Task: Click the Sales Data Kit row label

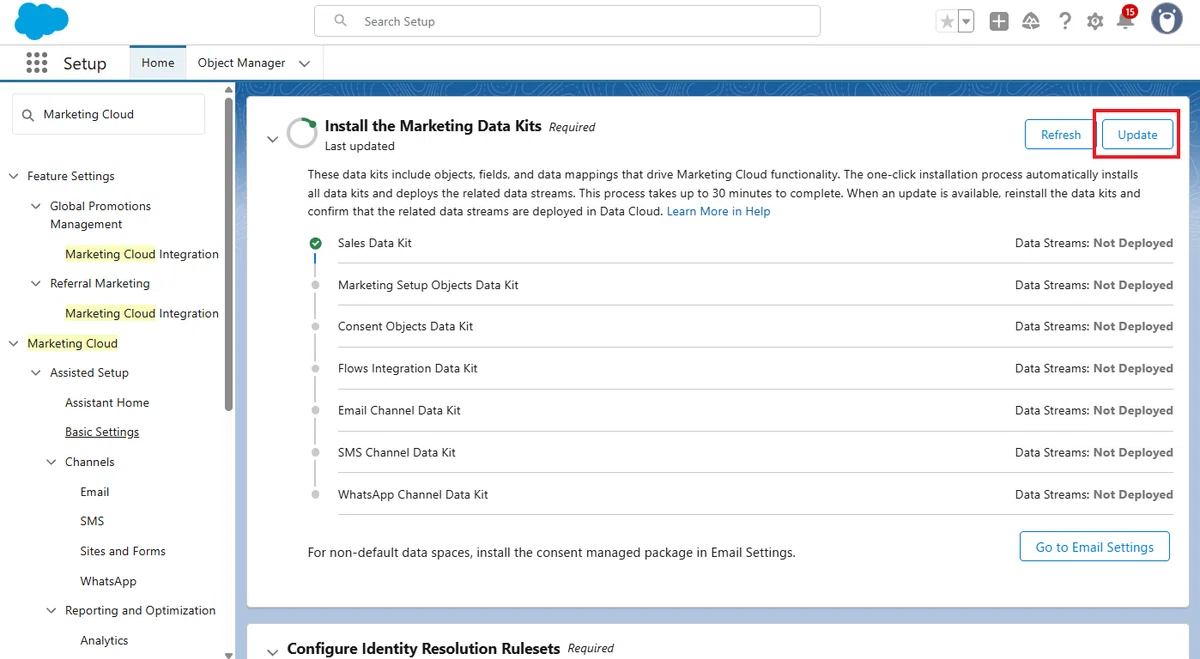Action: point(375,243)
